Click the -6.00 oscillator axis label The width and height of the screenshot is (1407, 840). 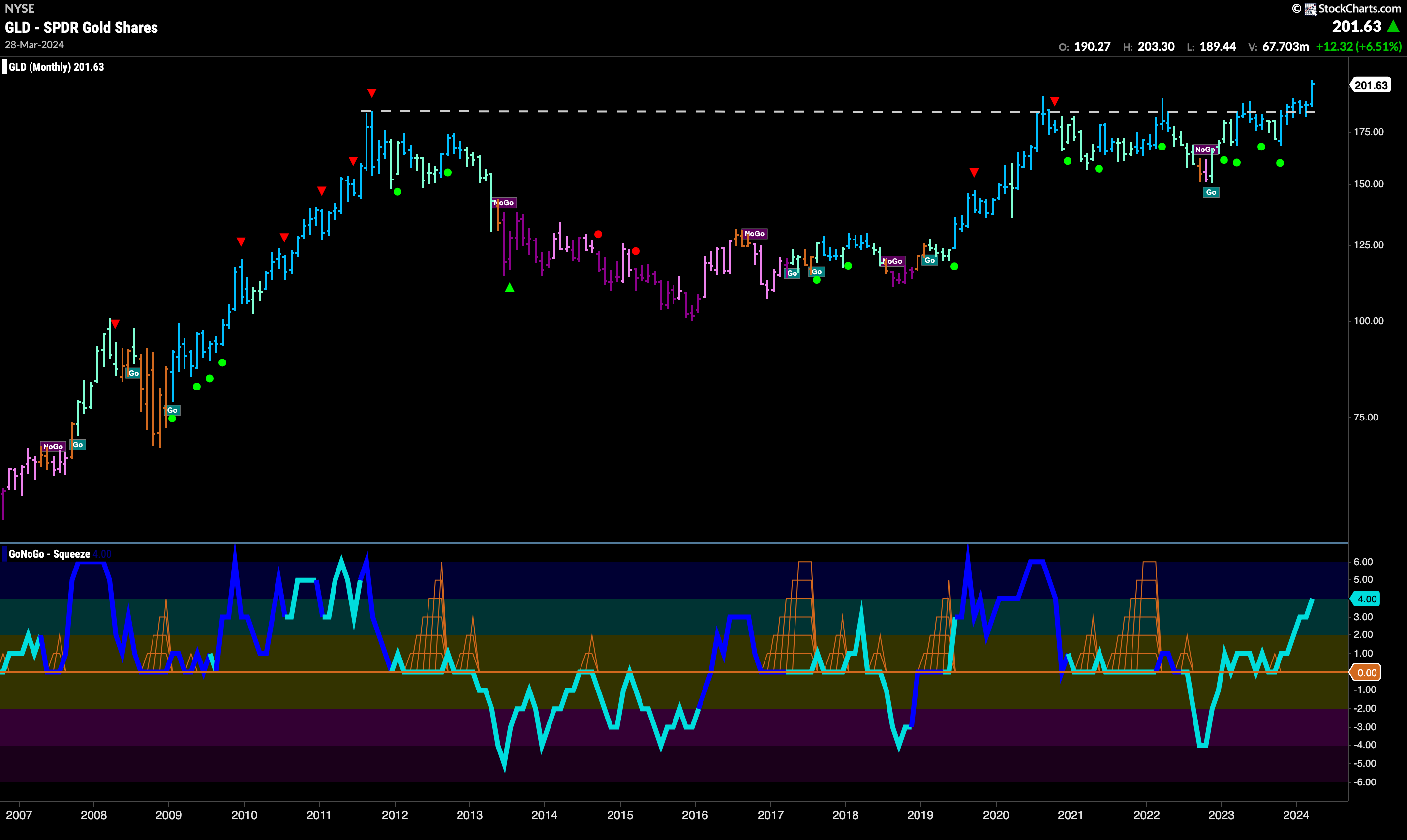(1365, 782)
